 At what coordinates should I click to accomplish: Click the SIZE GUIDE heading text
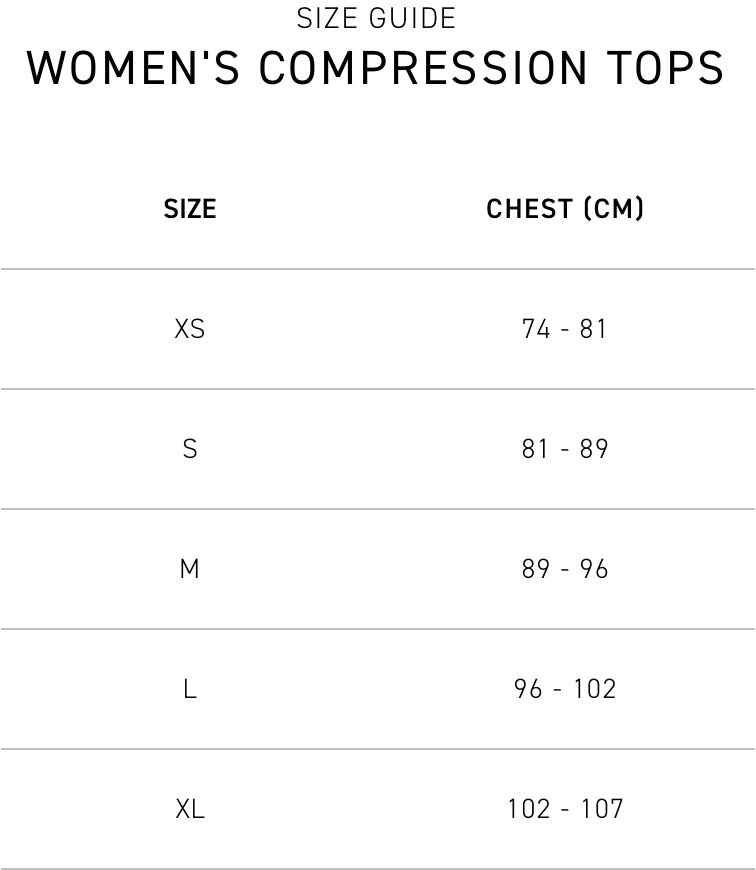coord(377,18)
